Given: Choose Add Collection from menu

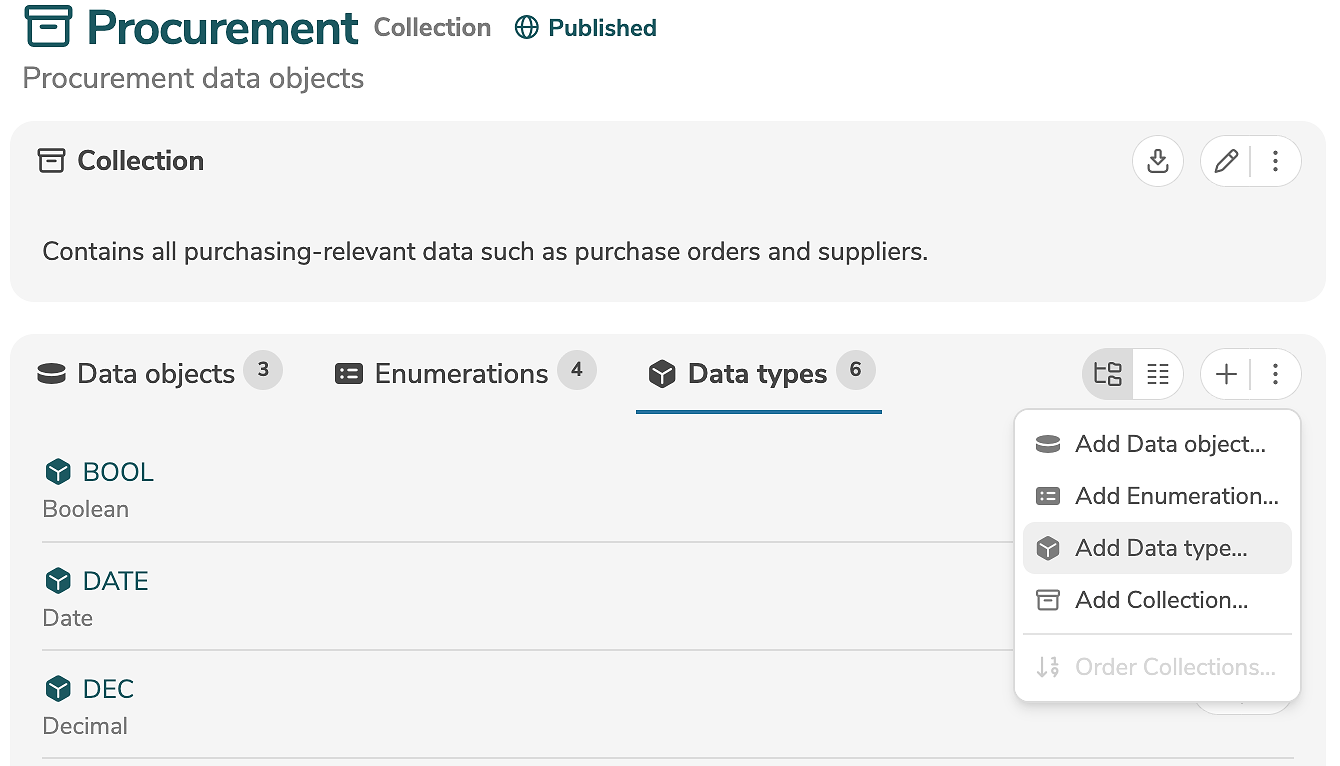Looking at the screenshot, I should [x=1158, y=600].
